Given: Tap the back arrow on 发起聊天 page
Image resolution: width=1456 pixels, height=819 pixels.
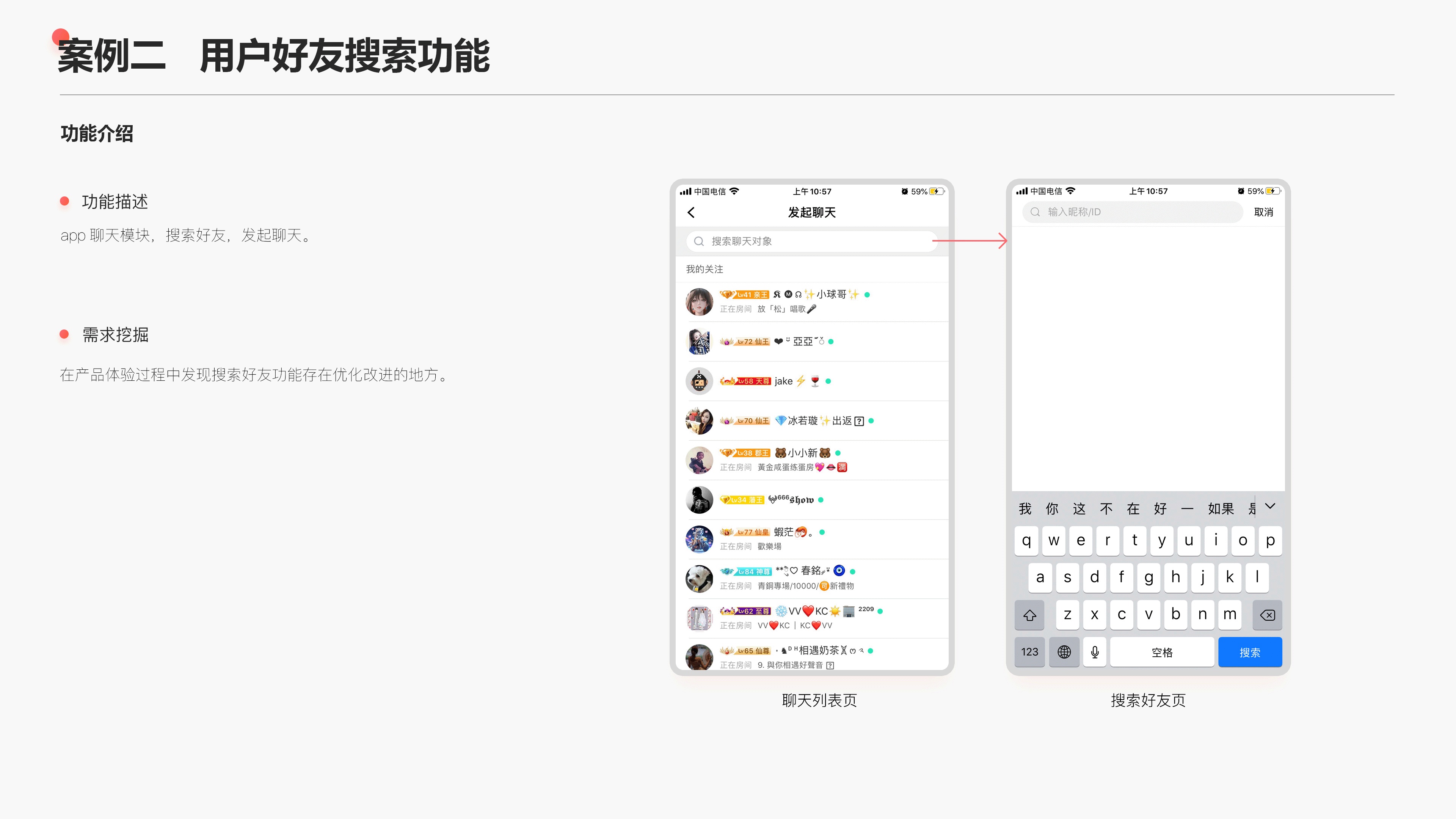Looking at the screenshot, I should 691,212.
